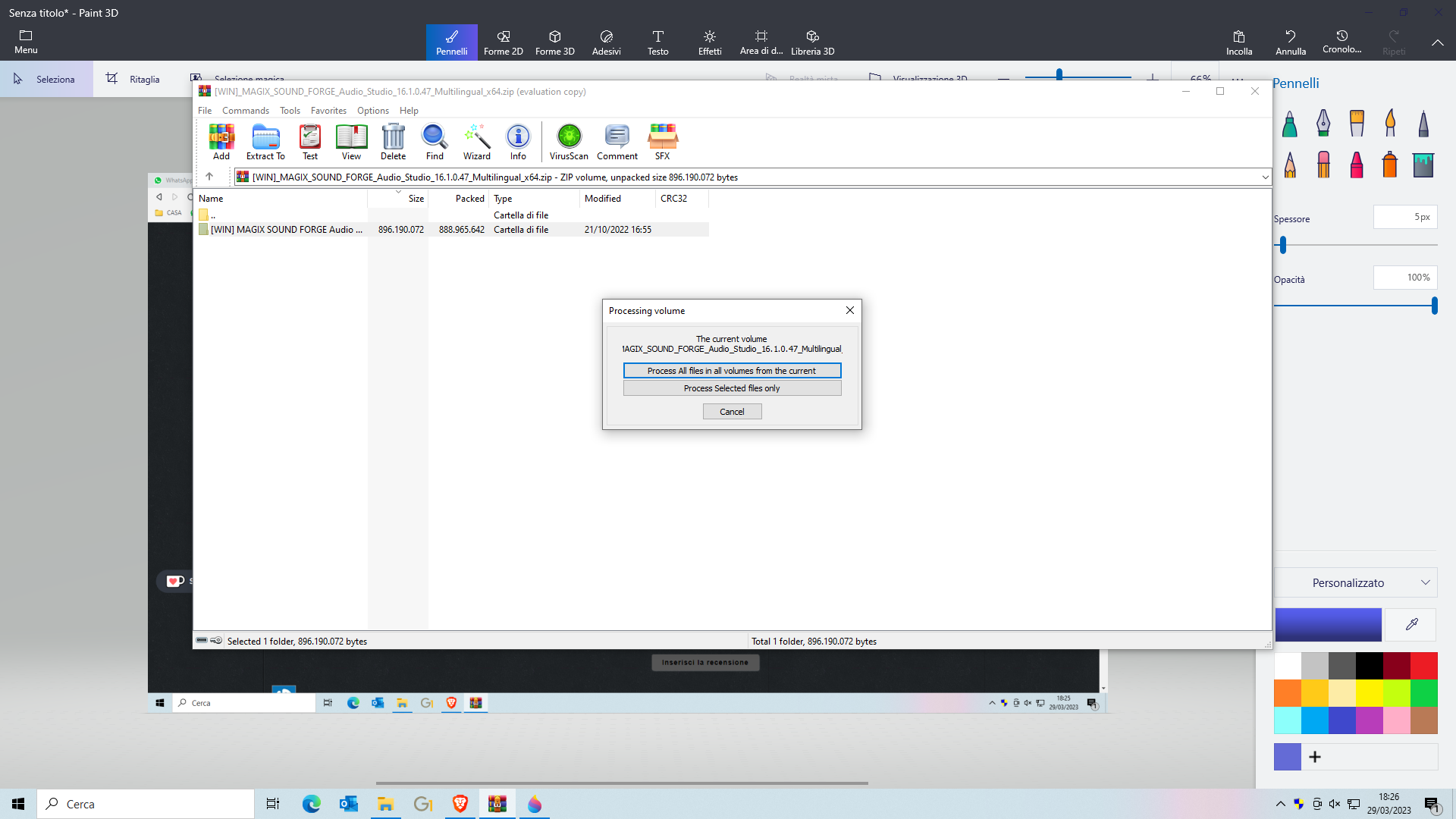The width and height of the screenshot is (1456, 819).
Task: Cancel the Processing volume dialog
Action: click(732, 412)
